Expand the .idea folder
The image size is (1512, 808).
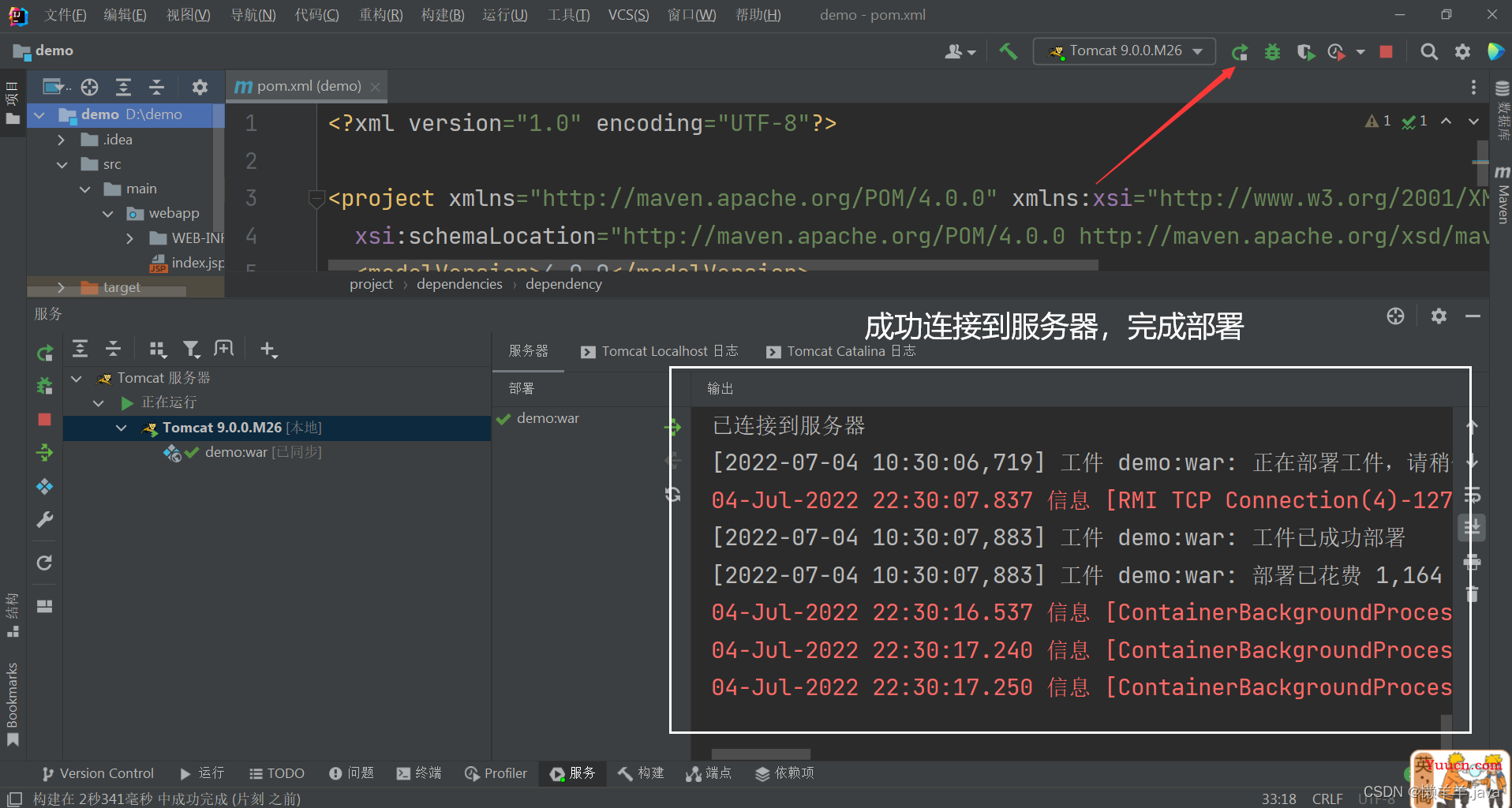62,140
